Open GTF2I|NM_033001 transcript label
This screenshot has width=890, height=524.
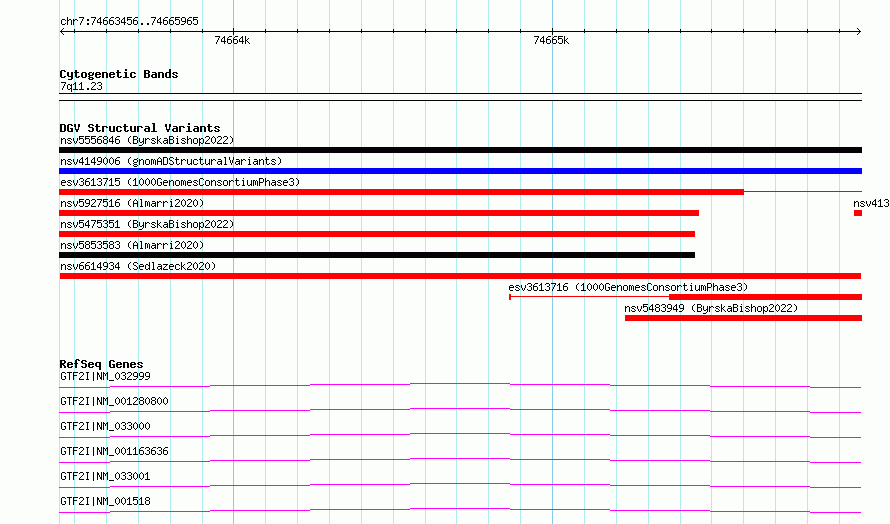[105, 476]
